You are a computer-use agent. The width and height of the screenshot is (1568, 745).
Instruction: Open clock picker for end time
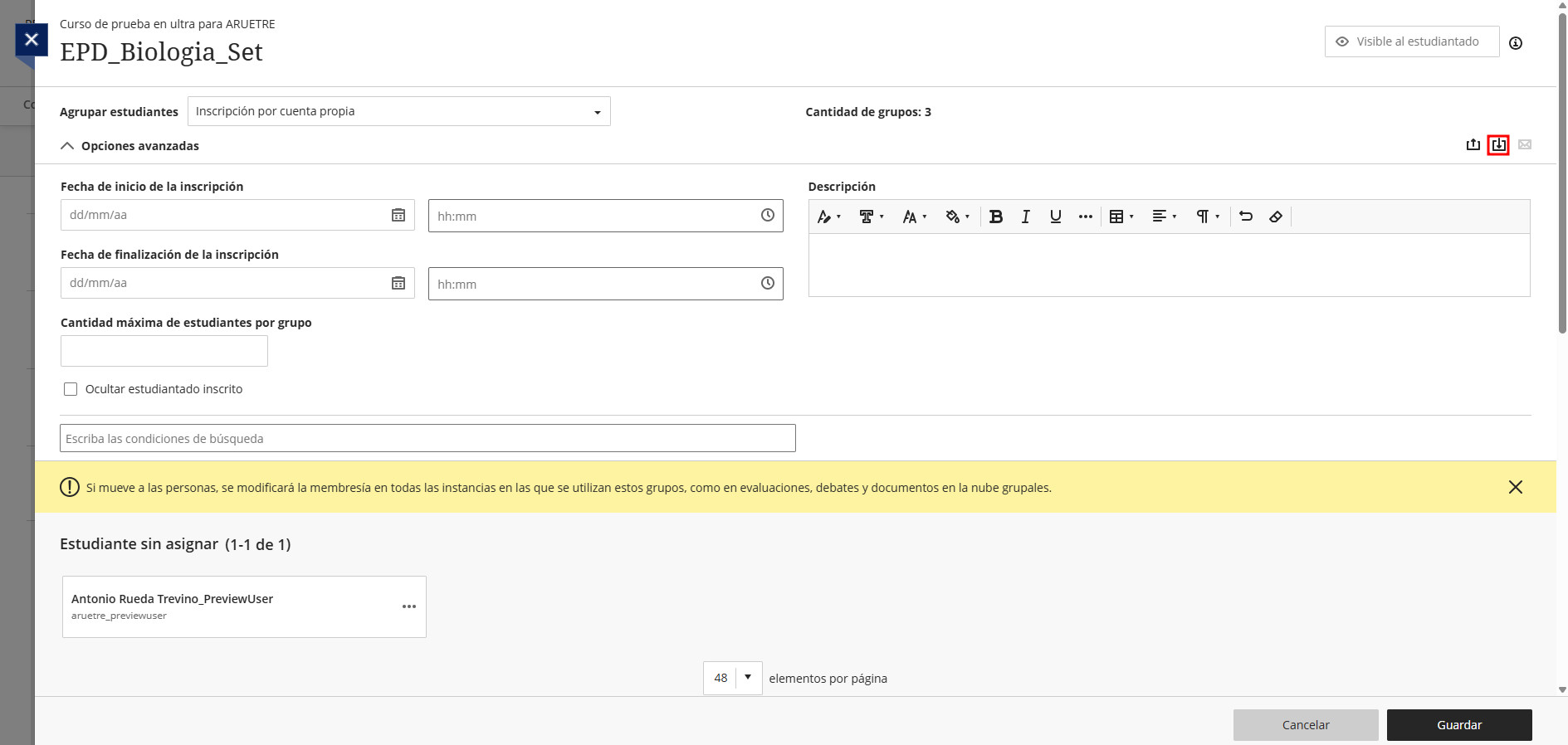[x=768, y=284]
